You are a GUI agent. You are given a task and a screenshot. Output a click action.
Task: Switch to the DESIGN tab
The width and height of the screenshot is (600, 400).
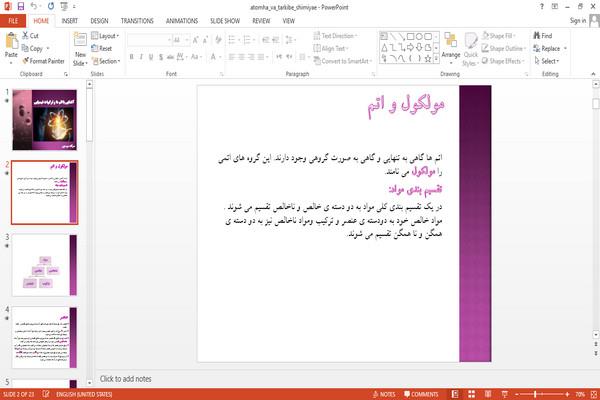point(99,21)
